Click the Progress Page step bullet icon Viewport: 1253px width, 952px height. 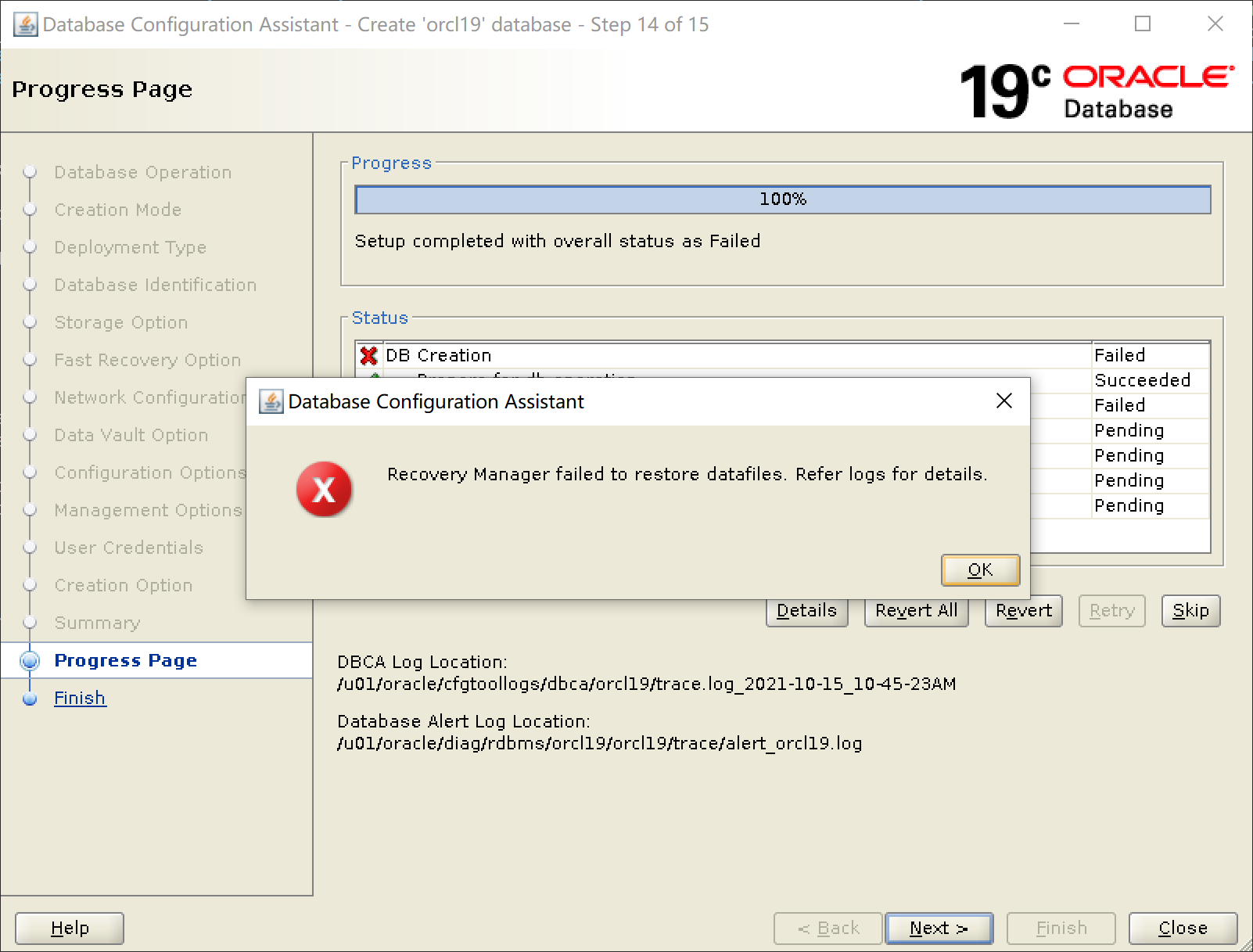tap(30, 660)
